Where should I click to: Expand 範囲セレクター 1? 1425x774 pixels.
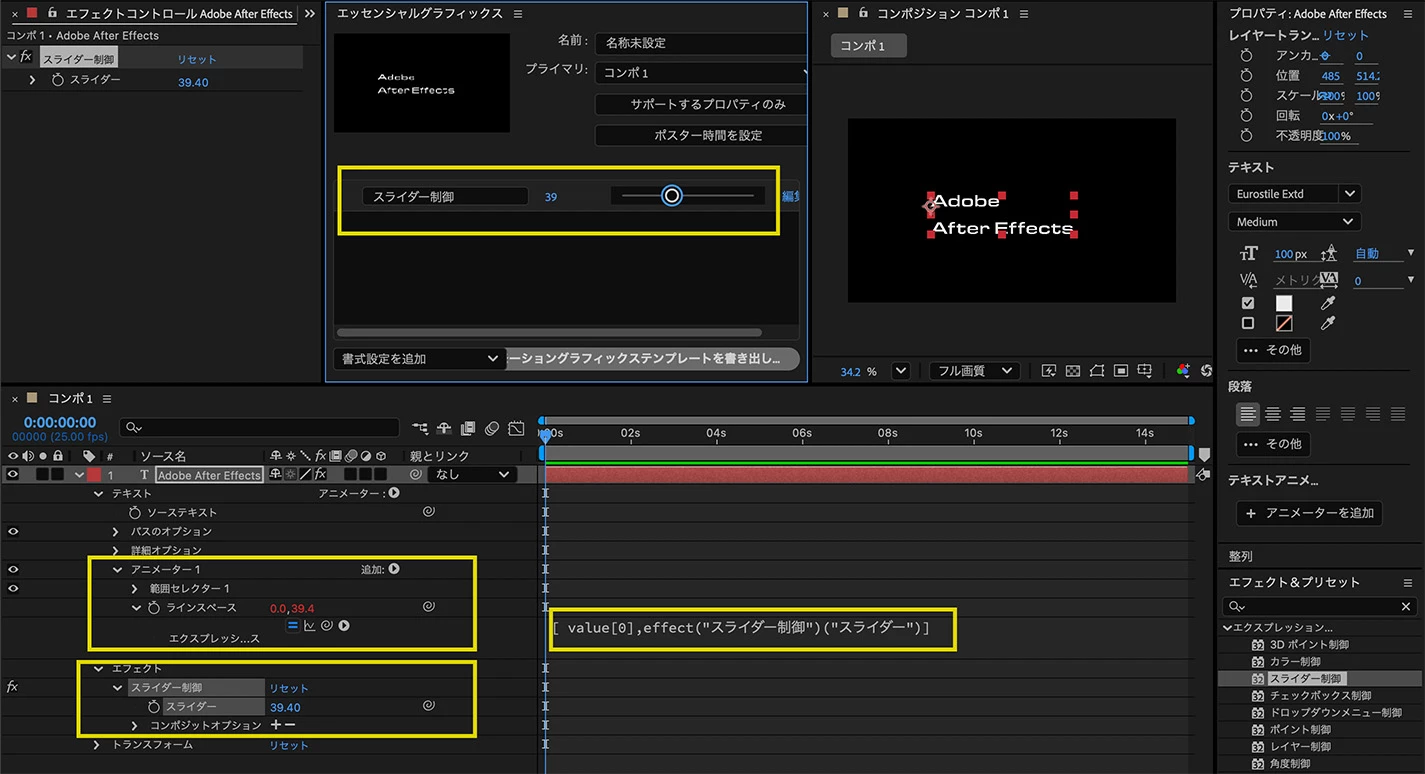click(135, 589)
